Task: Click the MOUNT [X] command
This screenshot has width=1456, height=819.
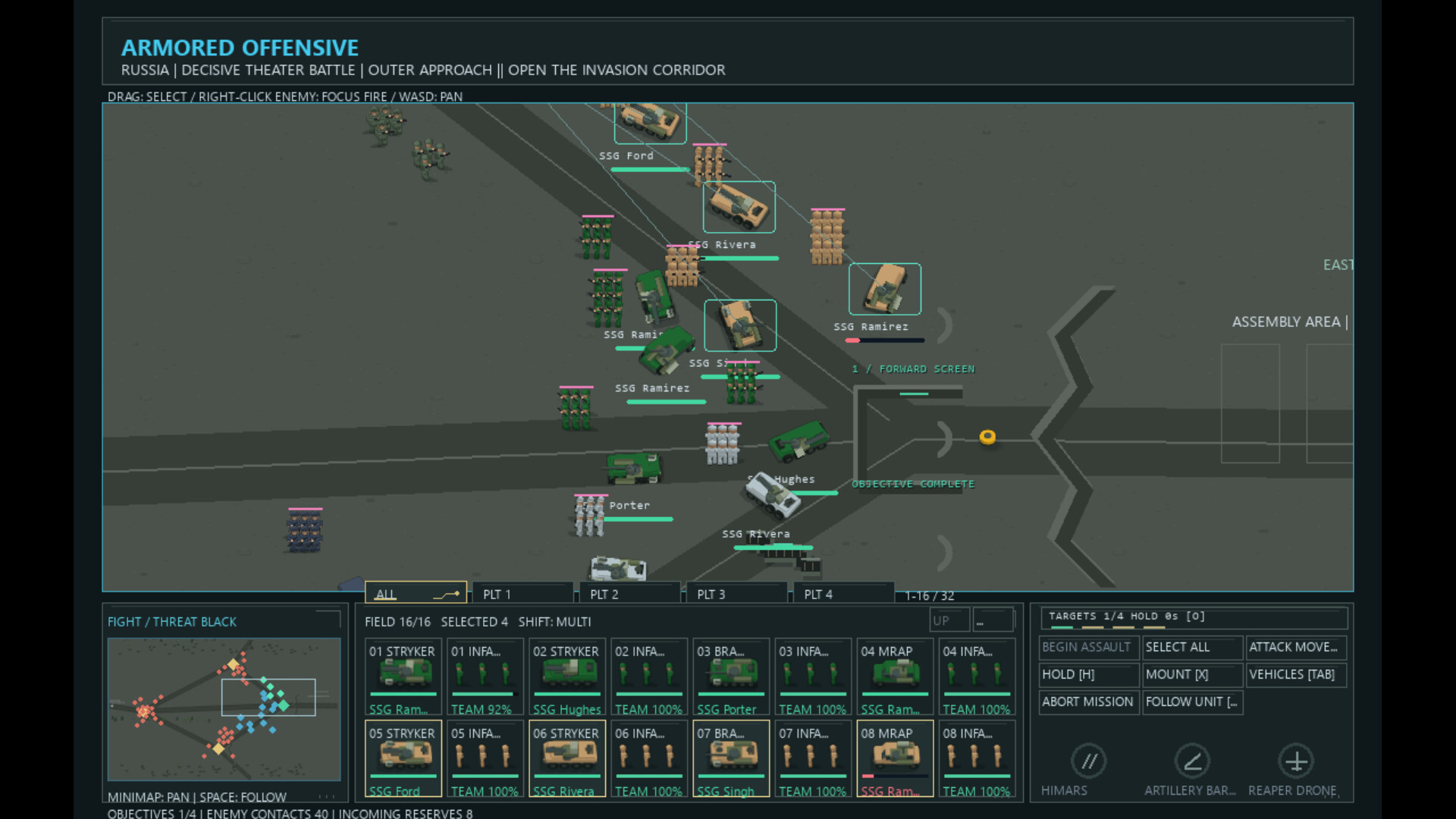Action: 1192,675
